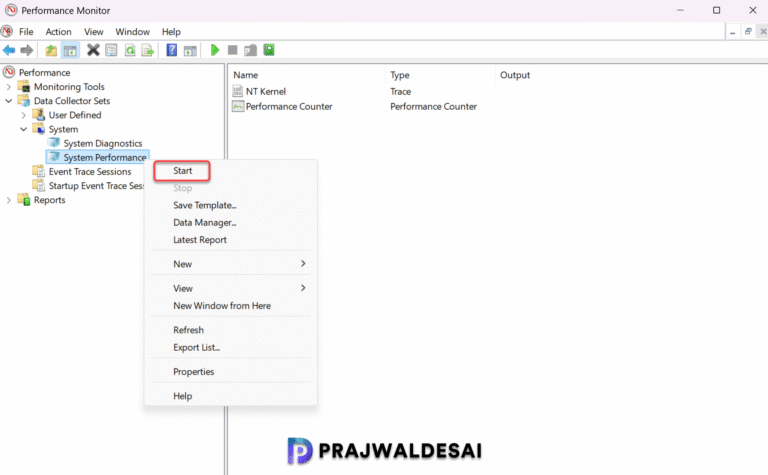Open the Properties toolbar icon
Screen dimensions: 768x475
click(x=112, y=50)
